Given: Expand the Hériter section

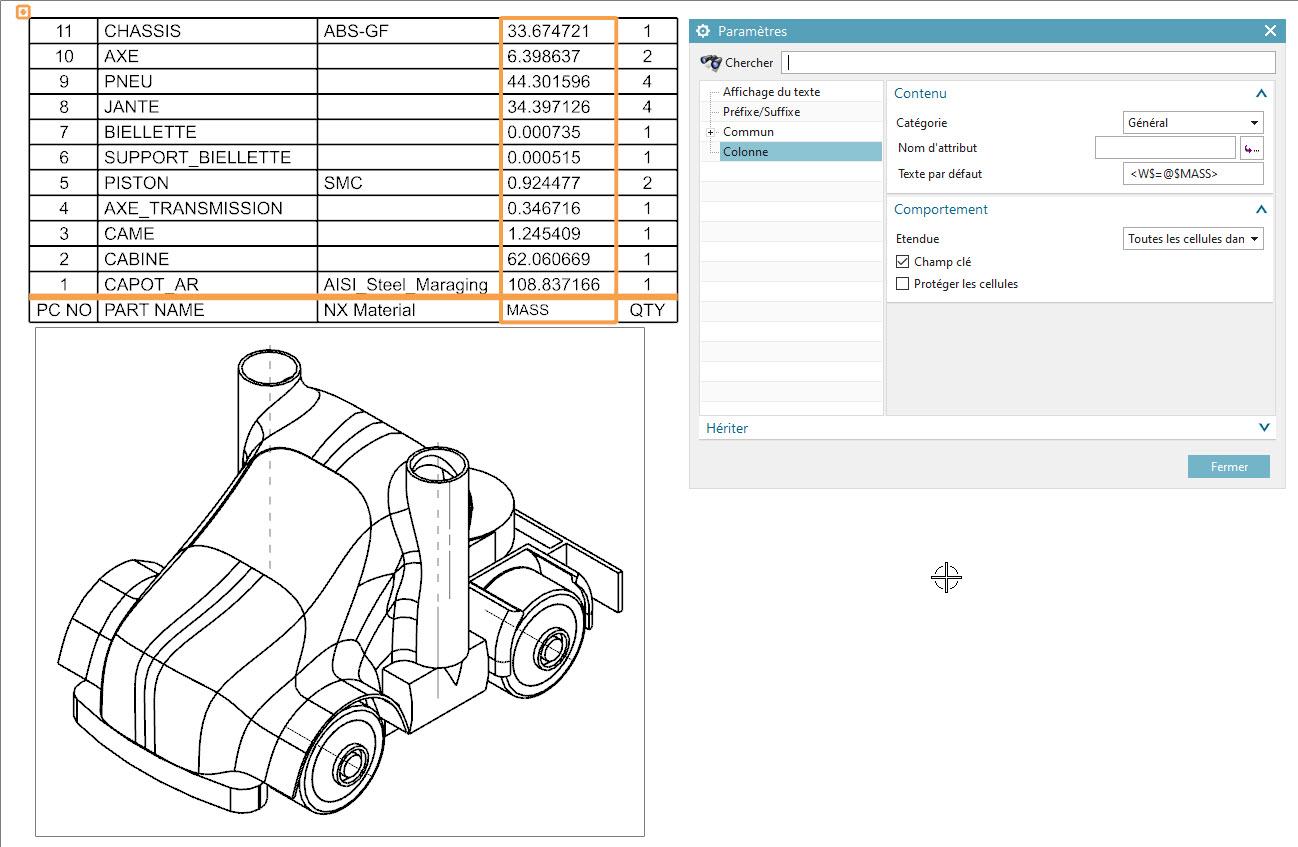Looking at the screenshot, I should tap(1261, 428).
